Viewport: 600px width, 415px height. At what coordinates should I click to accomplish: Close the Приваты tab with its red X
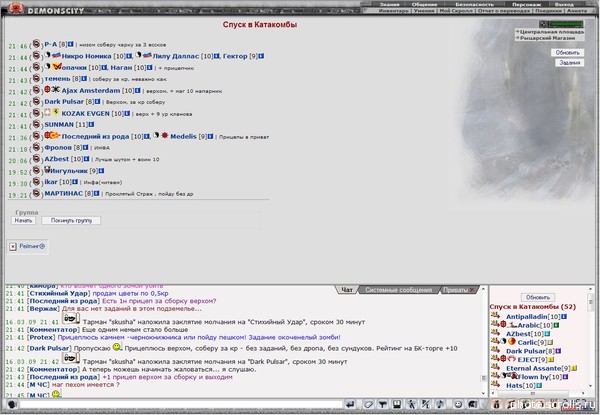click(x=472, y=290)
